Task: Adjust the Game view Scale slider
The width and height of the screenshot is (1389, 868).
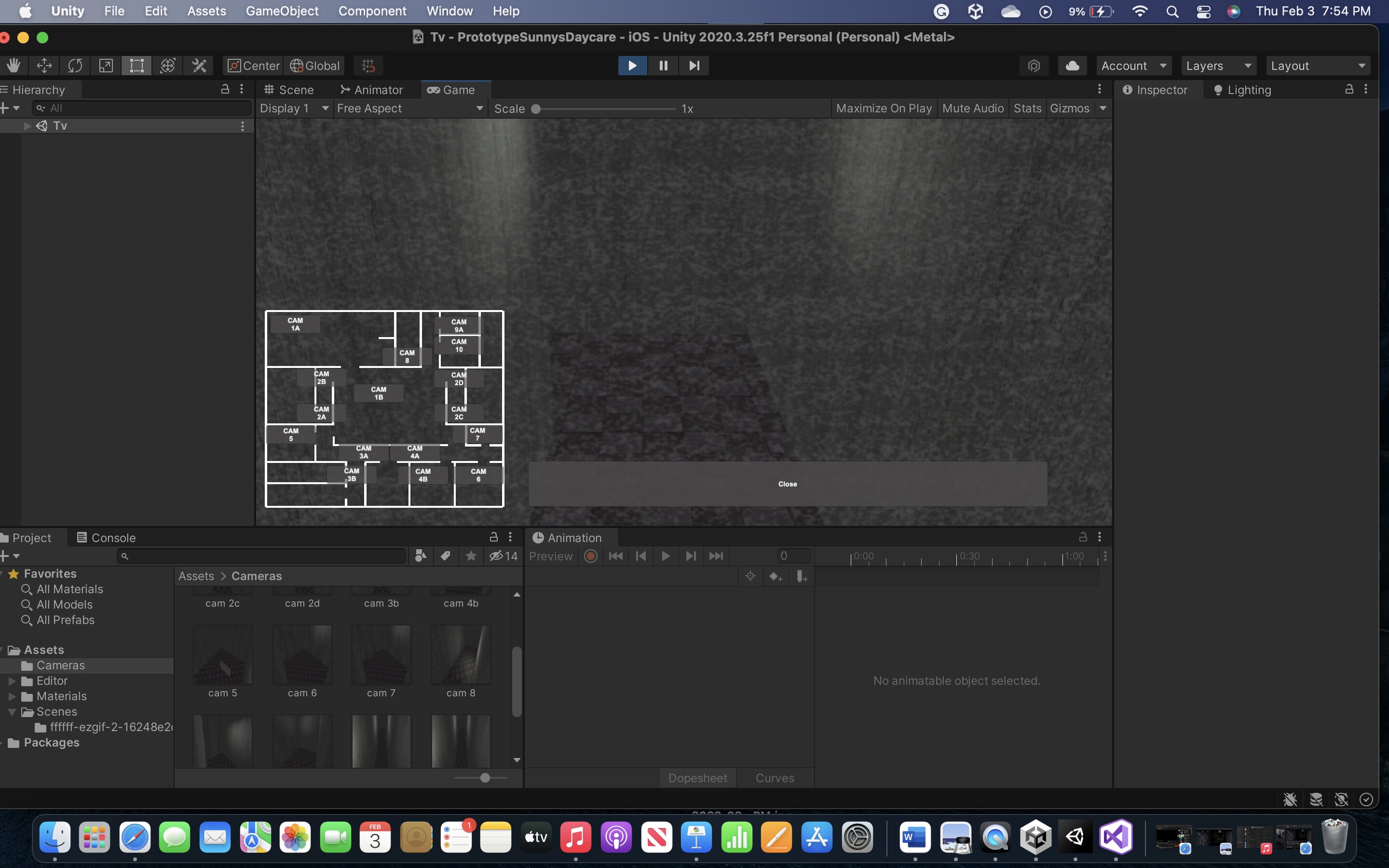Action: [536, 108]
